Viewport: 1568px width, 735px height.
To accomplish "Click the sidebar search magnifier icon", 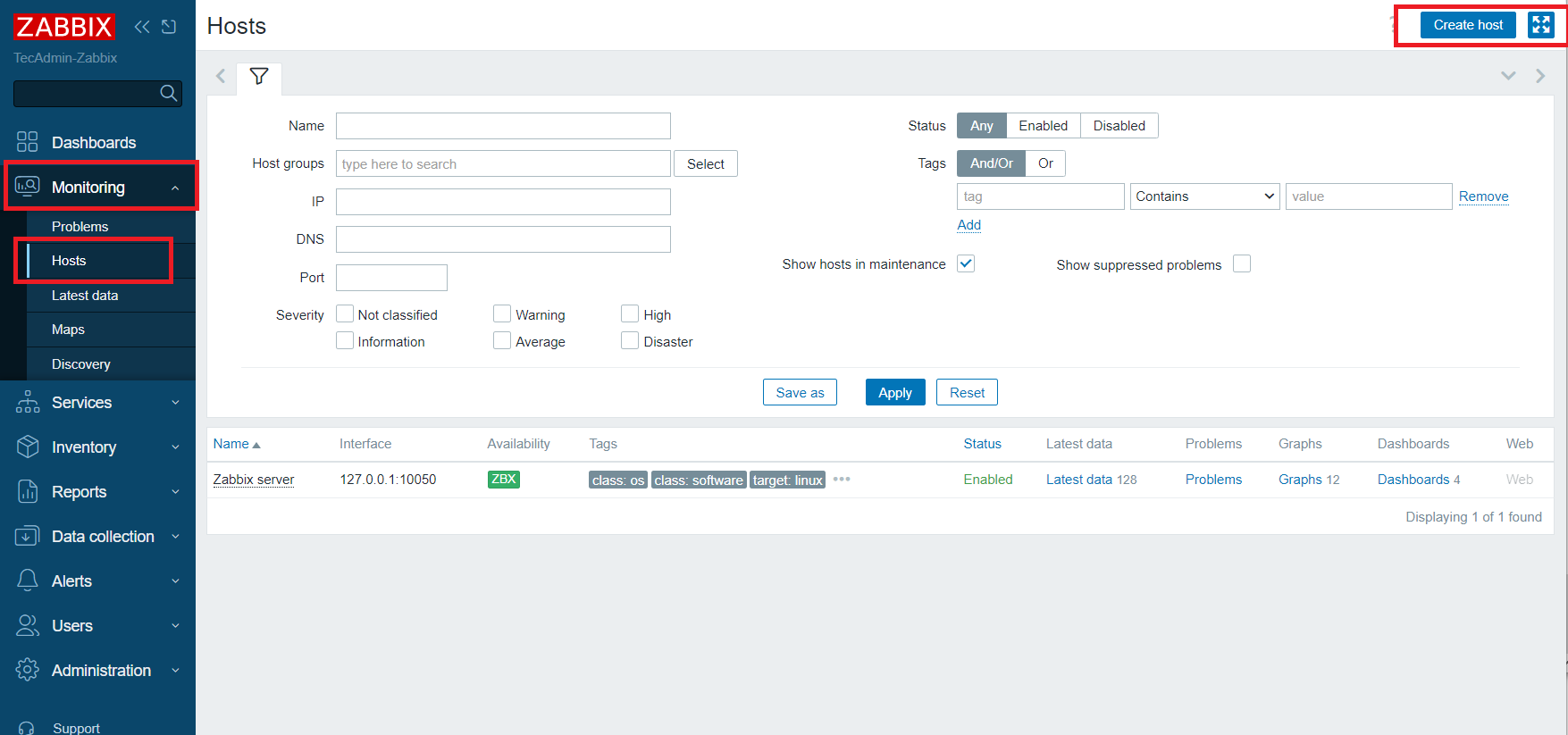I will (x=168, y=94).
